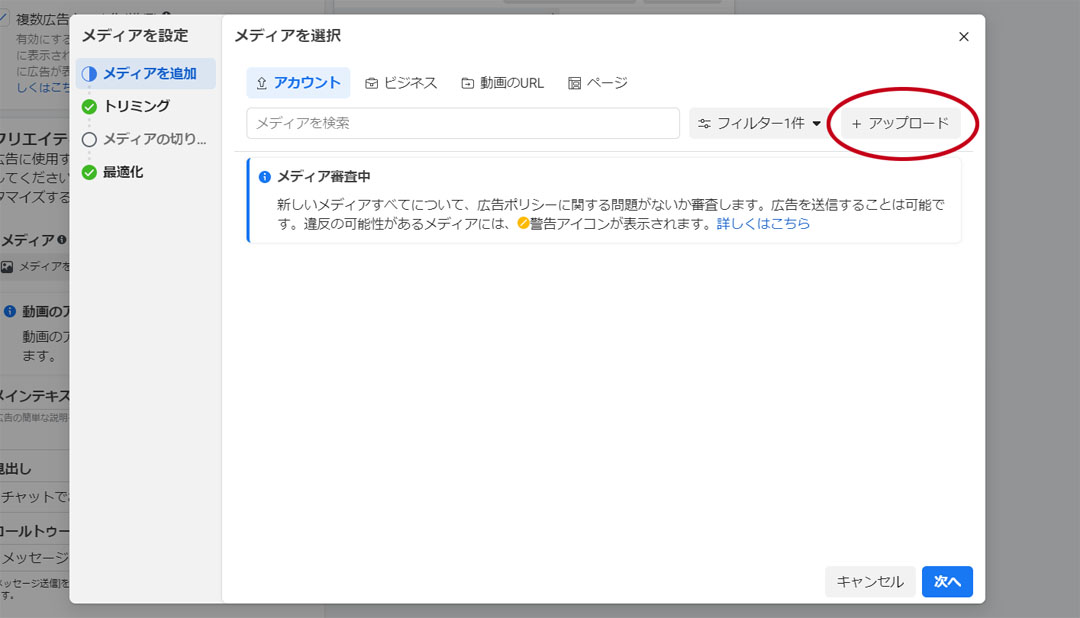1080x618 pixels.
Task: Click the 次へ button
Action: [x=946, y=581]
